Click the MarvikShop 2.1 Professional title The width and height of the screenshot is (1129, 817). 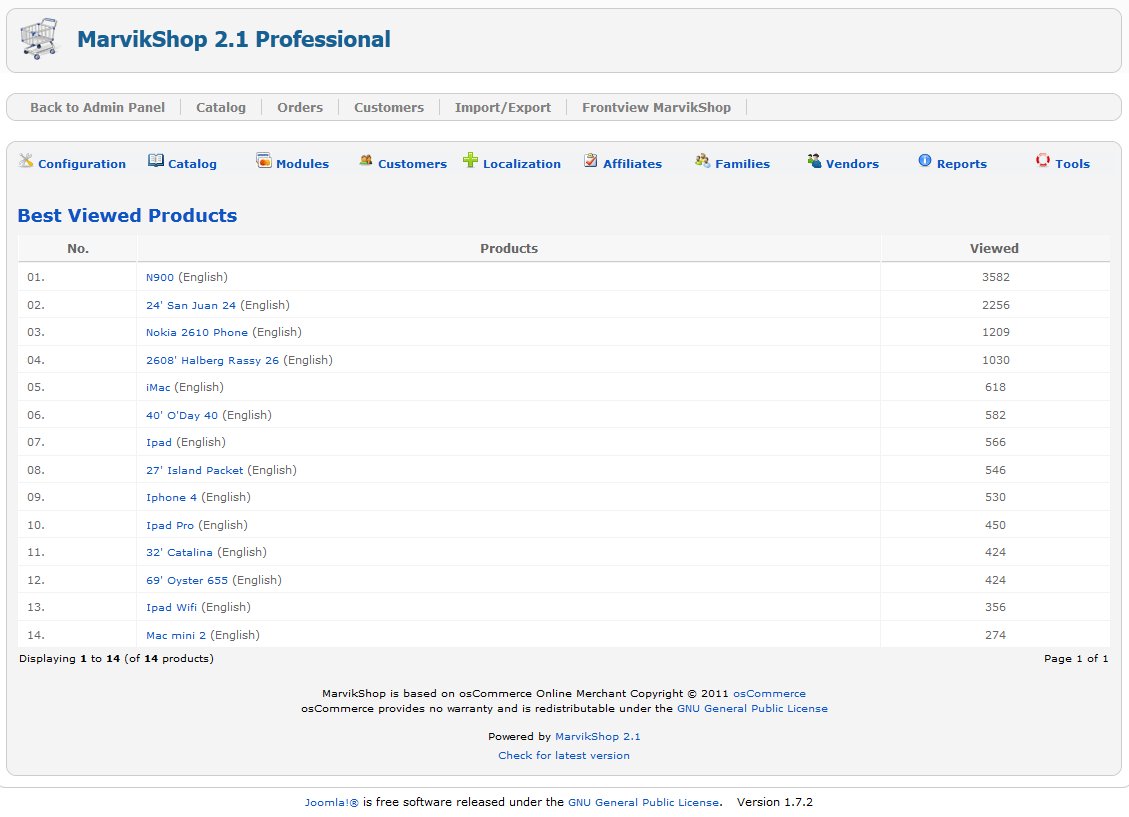(x=234, y=39)
